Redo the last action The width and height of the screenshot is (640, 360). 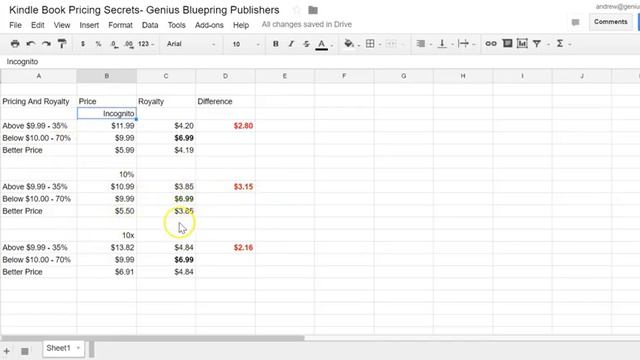click(x=46, y=44)
